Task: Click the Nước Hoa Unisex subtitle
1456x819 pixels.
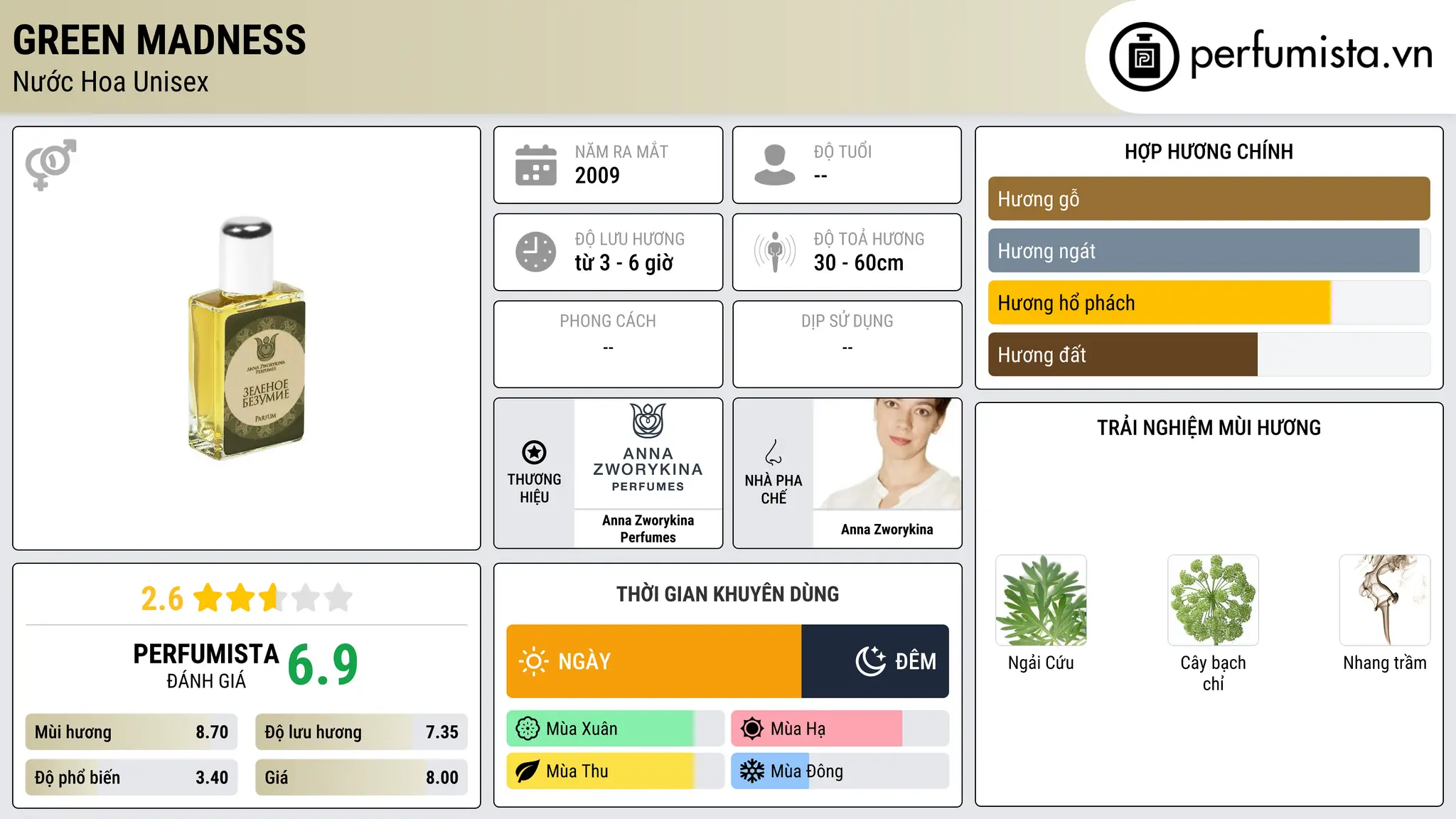Action: pyautogui.click(x=110, y=82)
